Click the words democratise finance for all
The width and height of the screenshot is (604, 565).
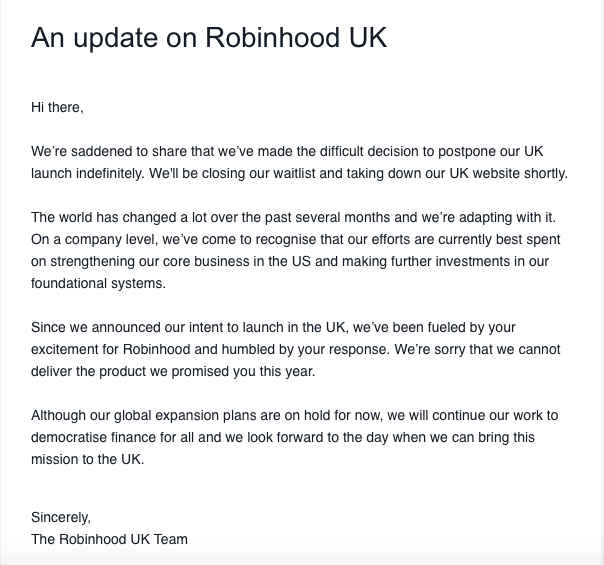pyautogui.click(x=112, y=437)
